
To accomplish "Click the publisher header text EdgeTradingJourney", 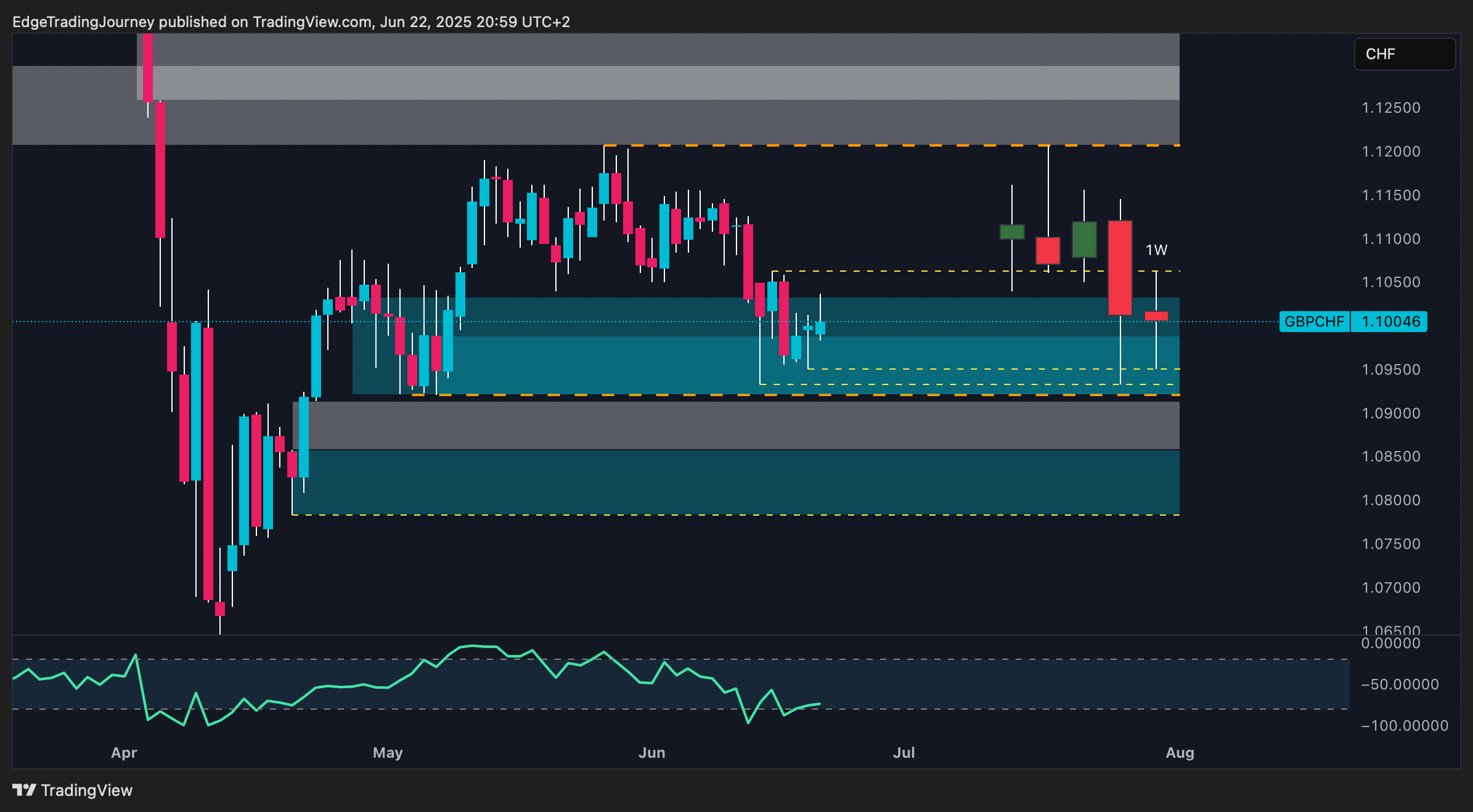I will 83,22.
